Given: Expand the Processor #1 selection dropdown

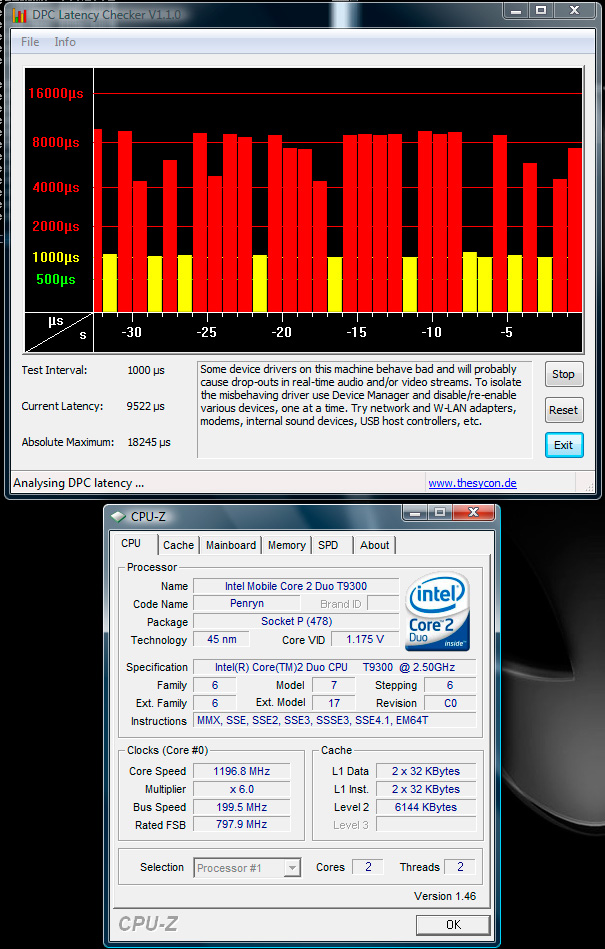Looking at the screenshot, I should tap(292, 868).
